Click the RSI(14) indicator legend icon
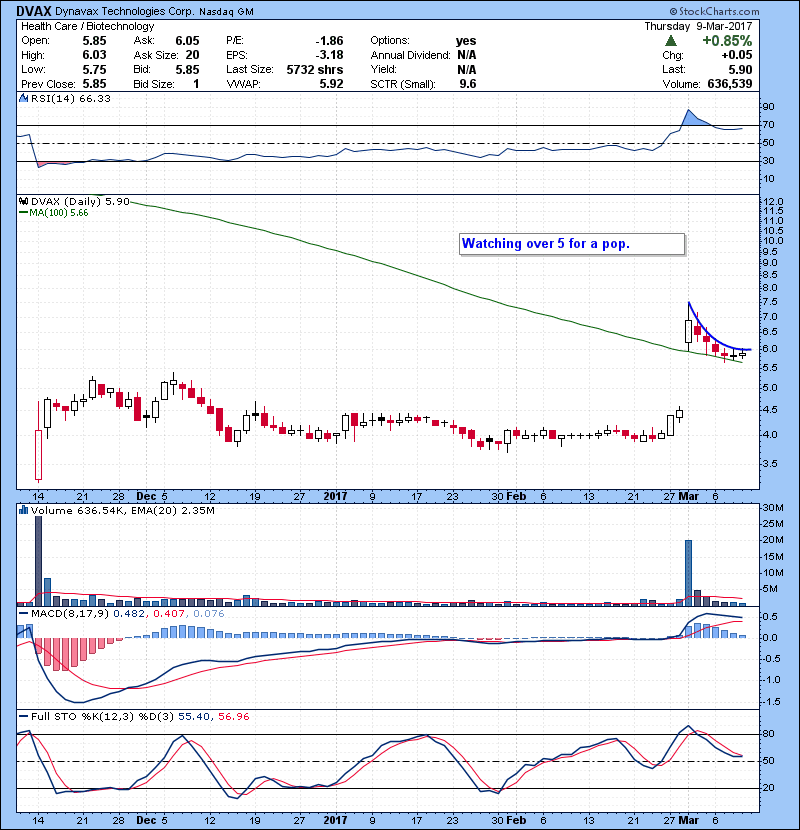The width and height of the screenshot is (800, 830). (x=23, y=98)
